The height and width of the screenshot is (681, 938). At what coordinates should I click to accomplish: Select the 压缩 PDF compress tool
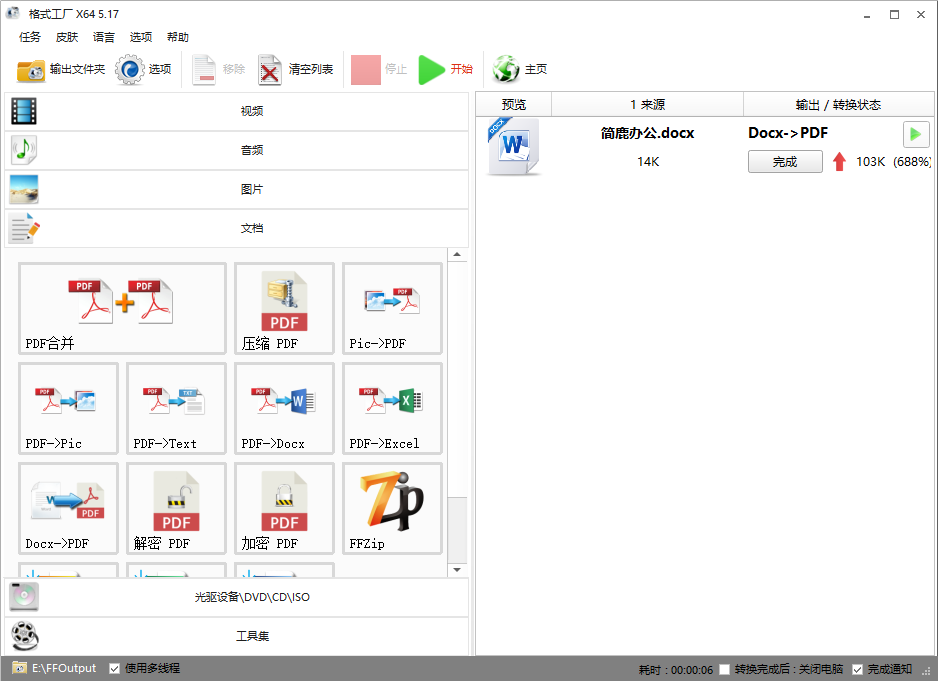tap(284, 308)
